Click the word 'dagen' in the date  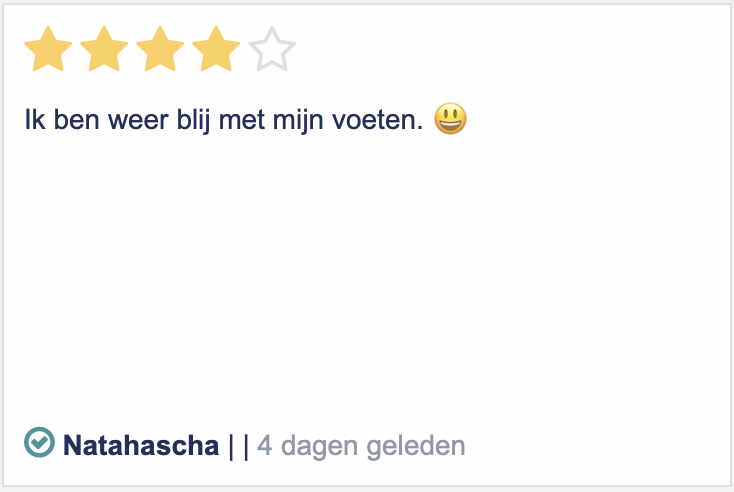point(316,445)
